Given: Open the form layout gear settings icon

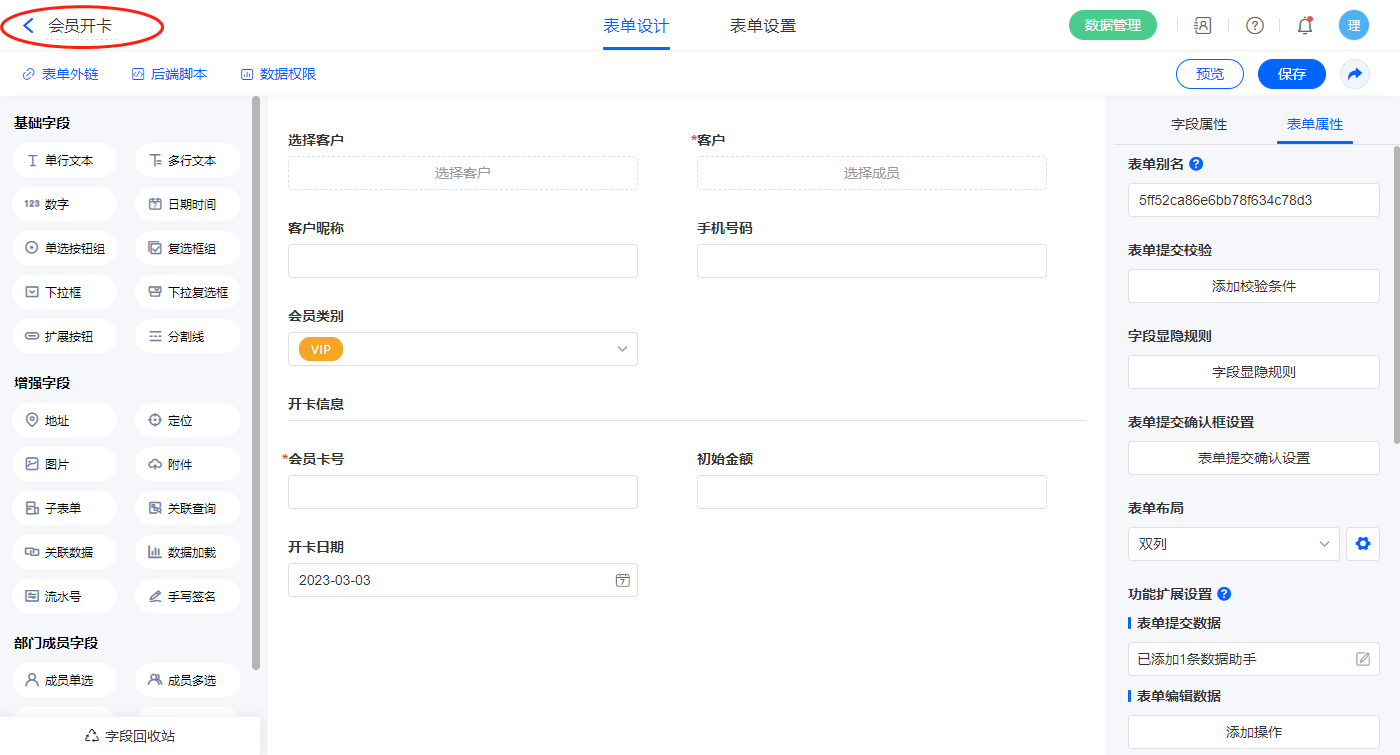Looking at the screenshot, I should pyautogui.click(x=1362, y=544).
